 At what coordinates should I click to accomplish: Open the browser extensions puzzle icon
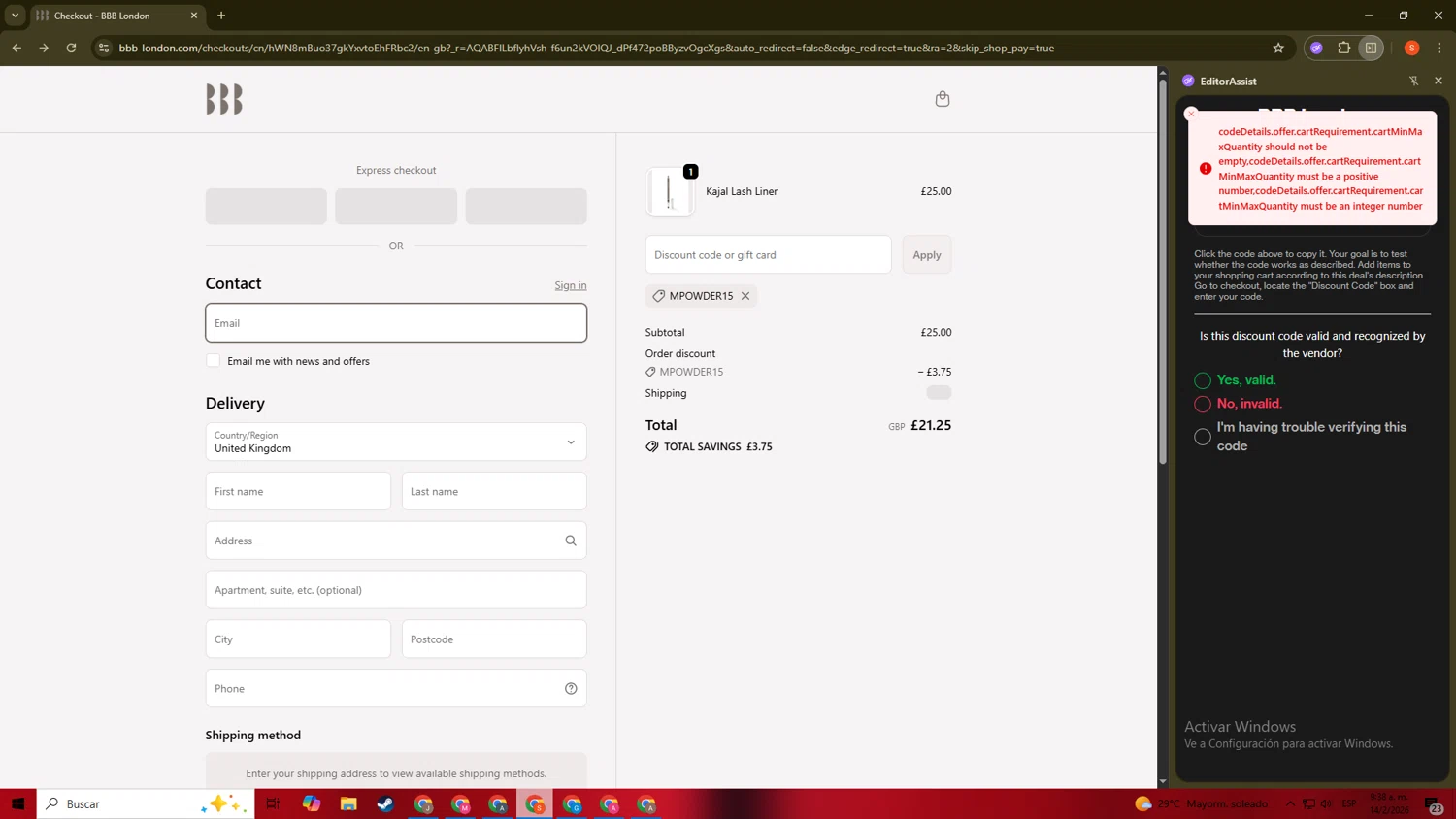[x=1343, y=48]
